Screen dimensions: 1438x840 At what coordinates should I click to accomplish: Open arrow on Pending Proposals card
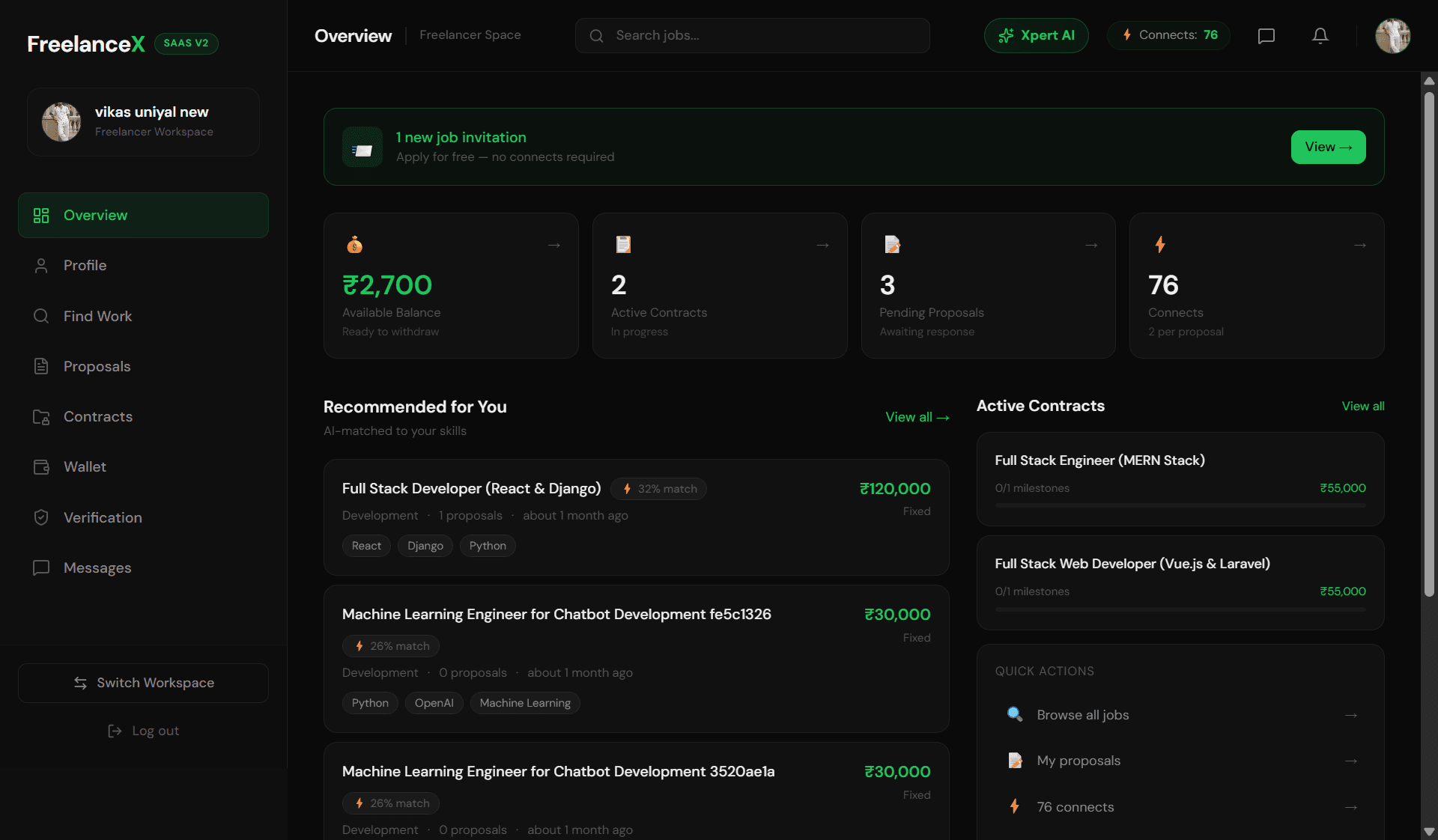(1091, 246)
